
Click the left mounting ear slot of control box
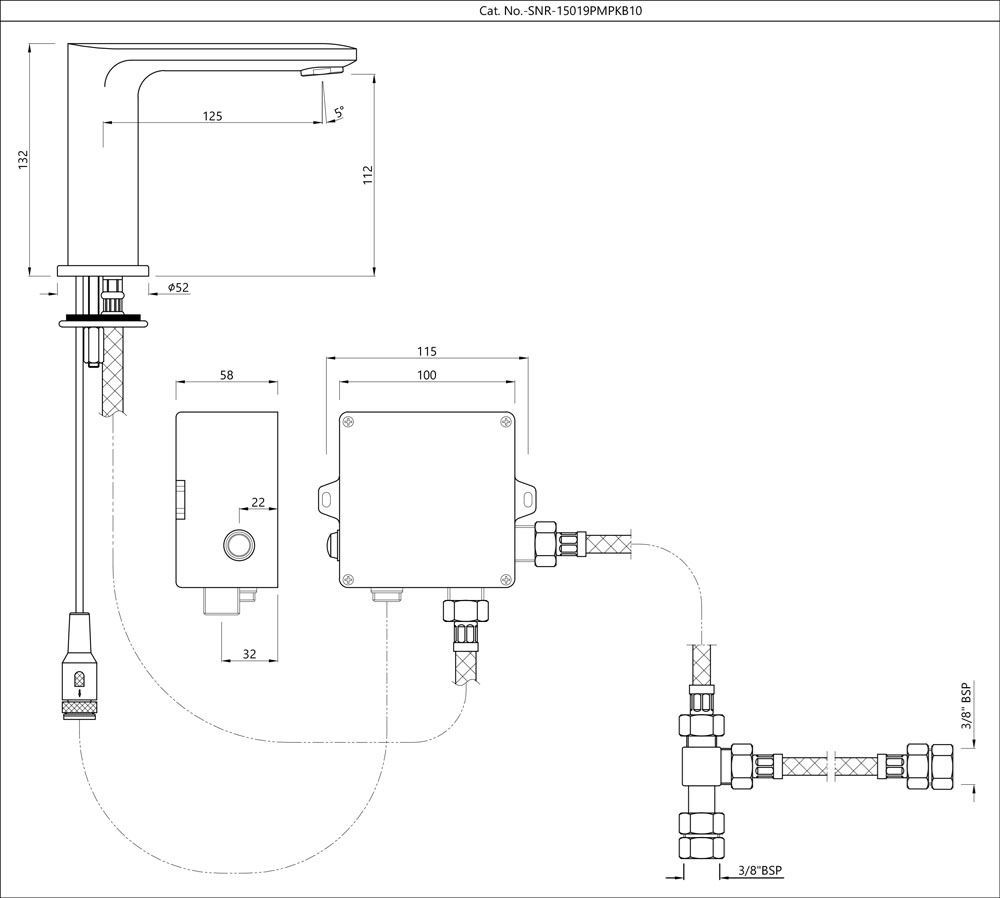(327, 496)
